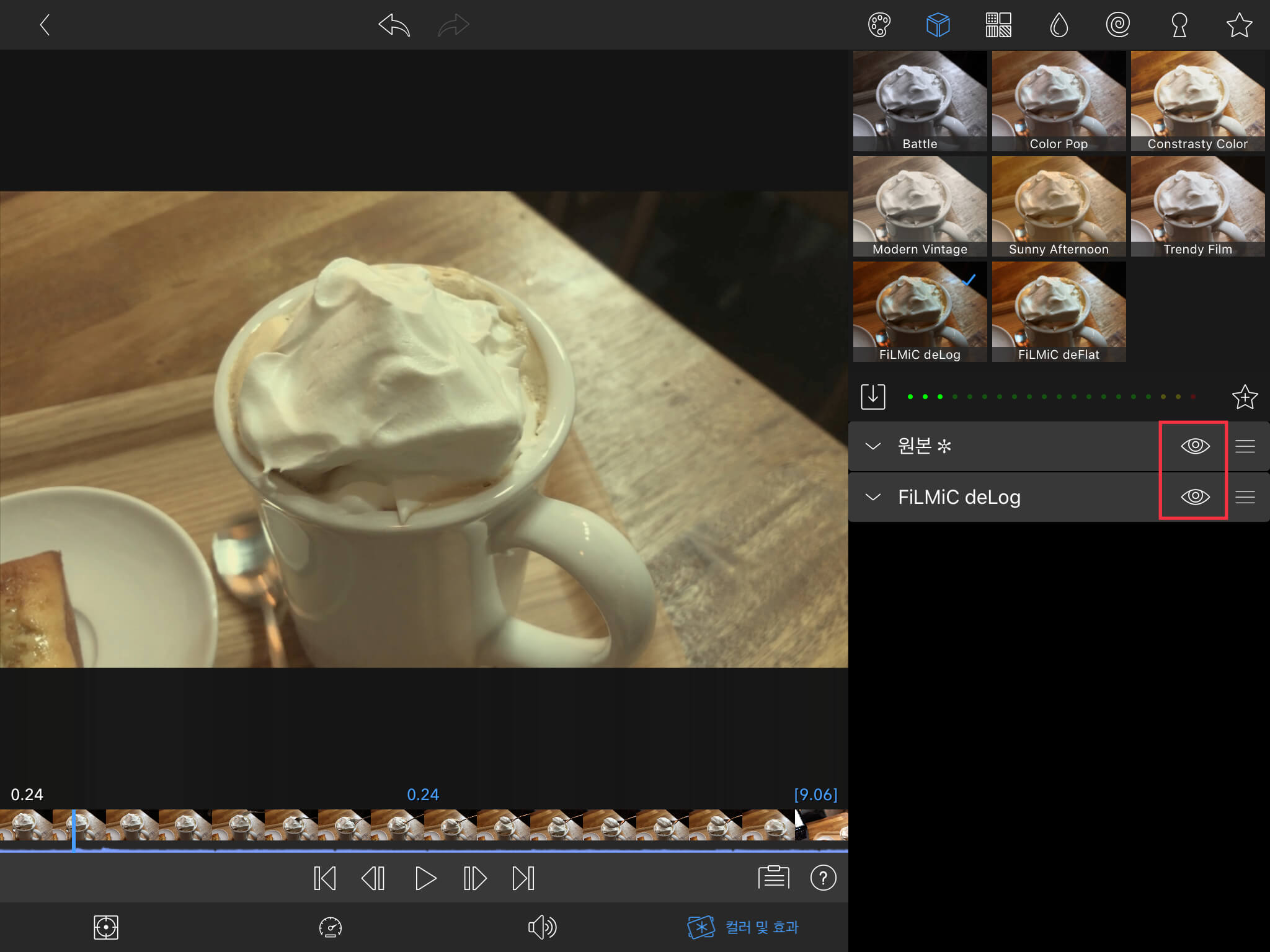Click the undo arrow
The image size is (1270, 952).
pos(394,25)
